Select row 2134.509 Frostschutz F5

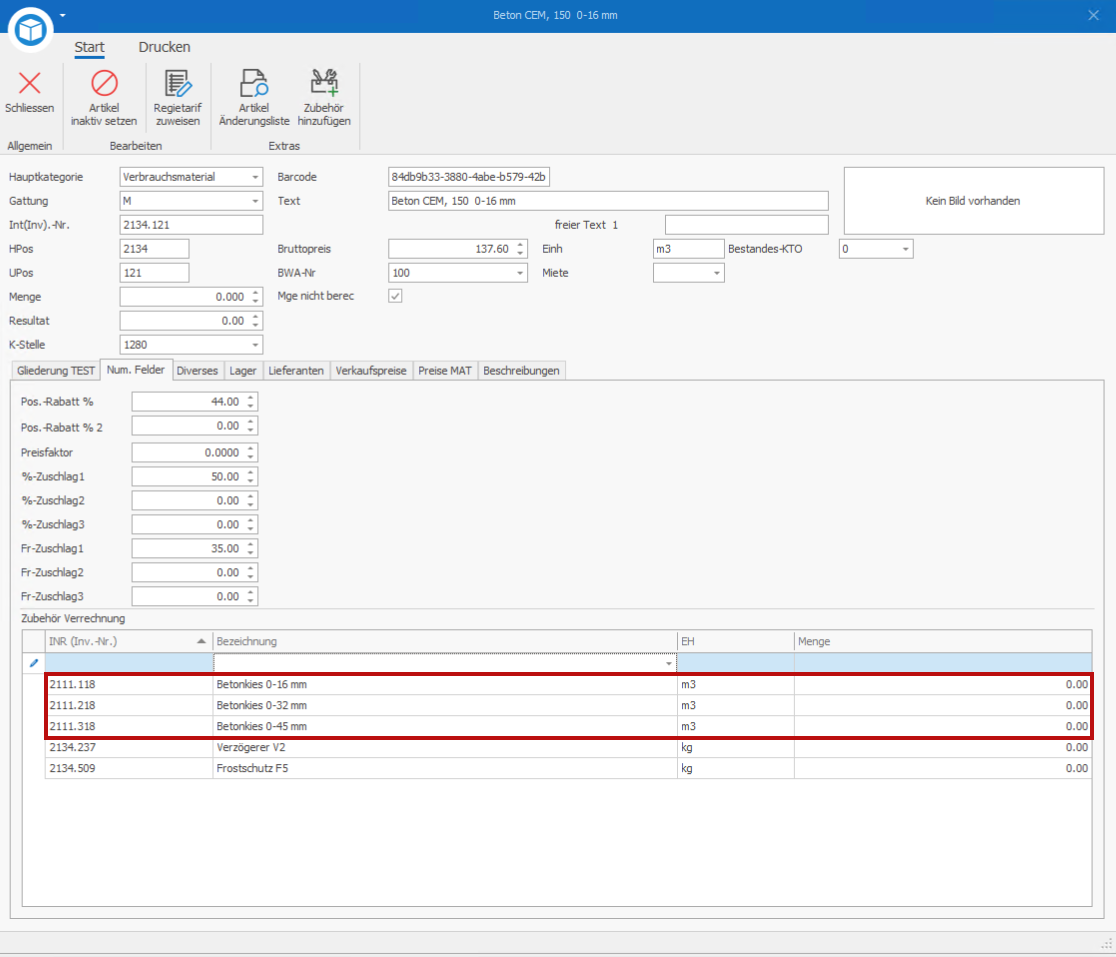[x=568, y=768]
